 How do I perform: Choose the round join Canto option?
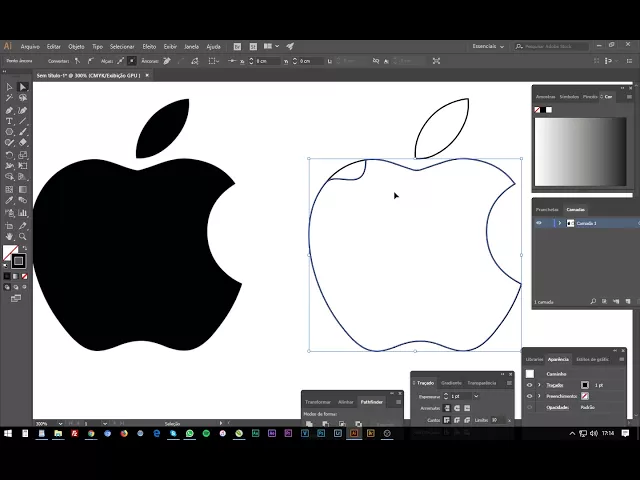457,420
